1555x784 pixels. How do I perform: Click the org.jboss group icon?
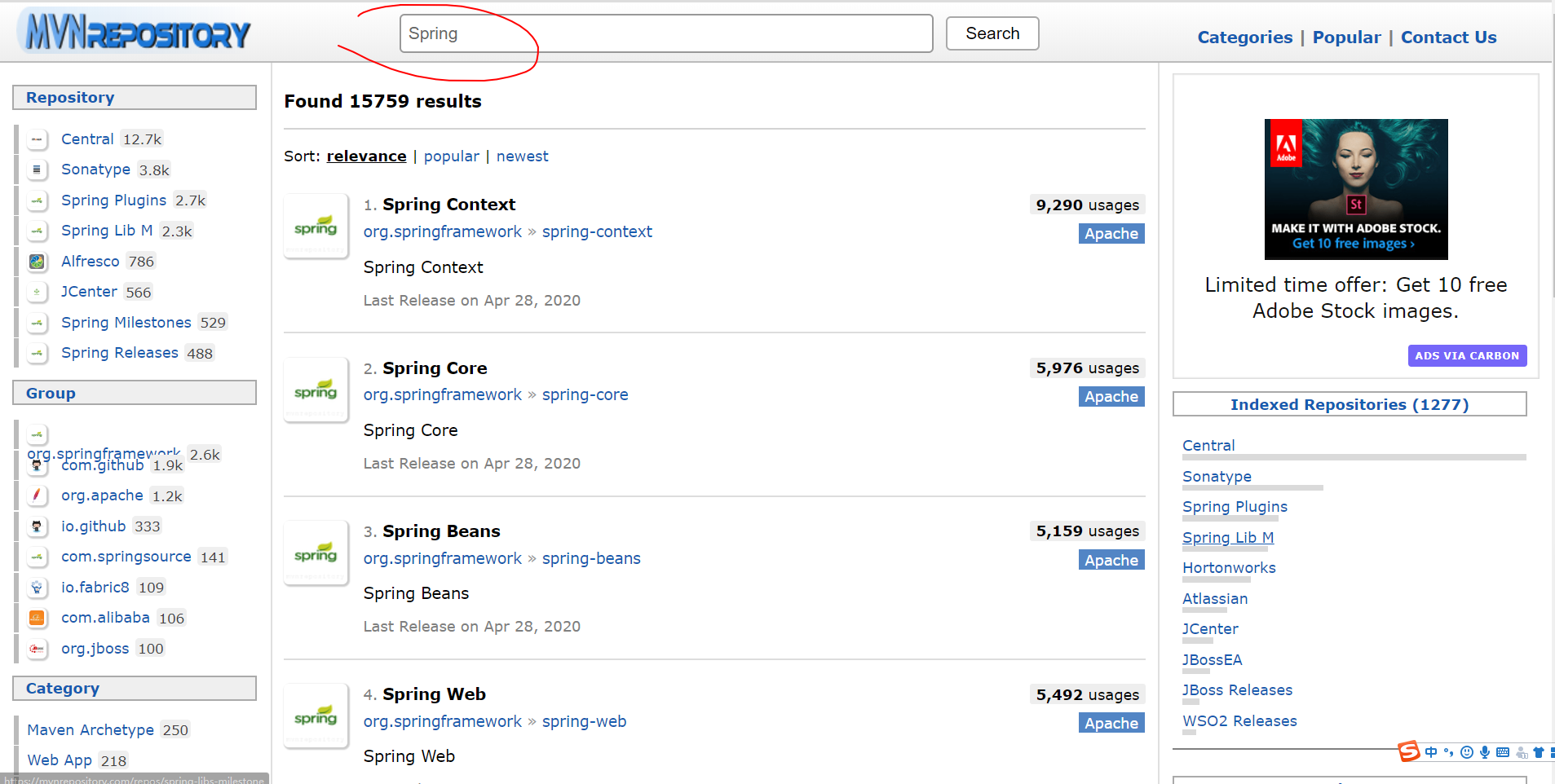coord(37,649)
